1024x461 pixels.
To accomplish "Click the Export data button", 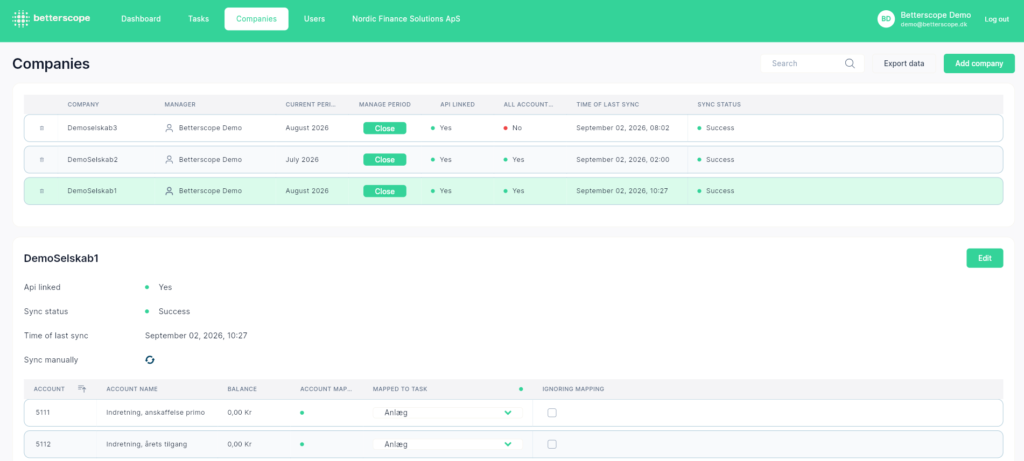I will tap(904, 63).
